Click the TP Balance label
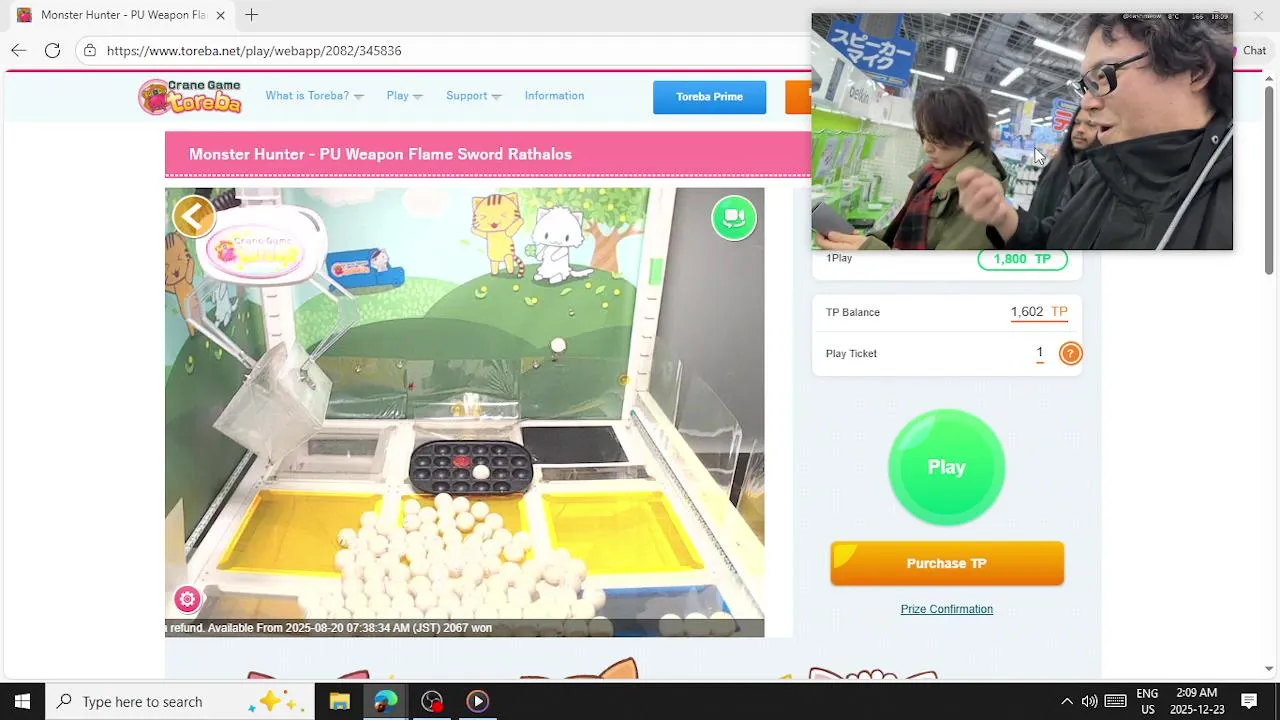 [x=853, y=312]
